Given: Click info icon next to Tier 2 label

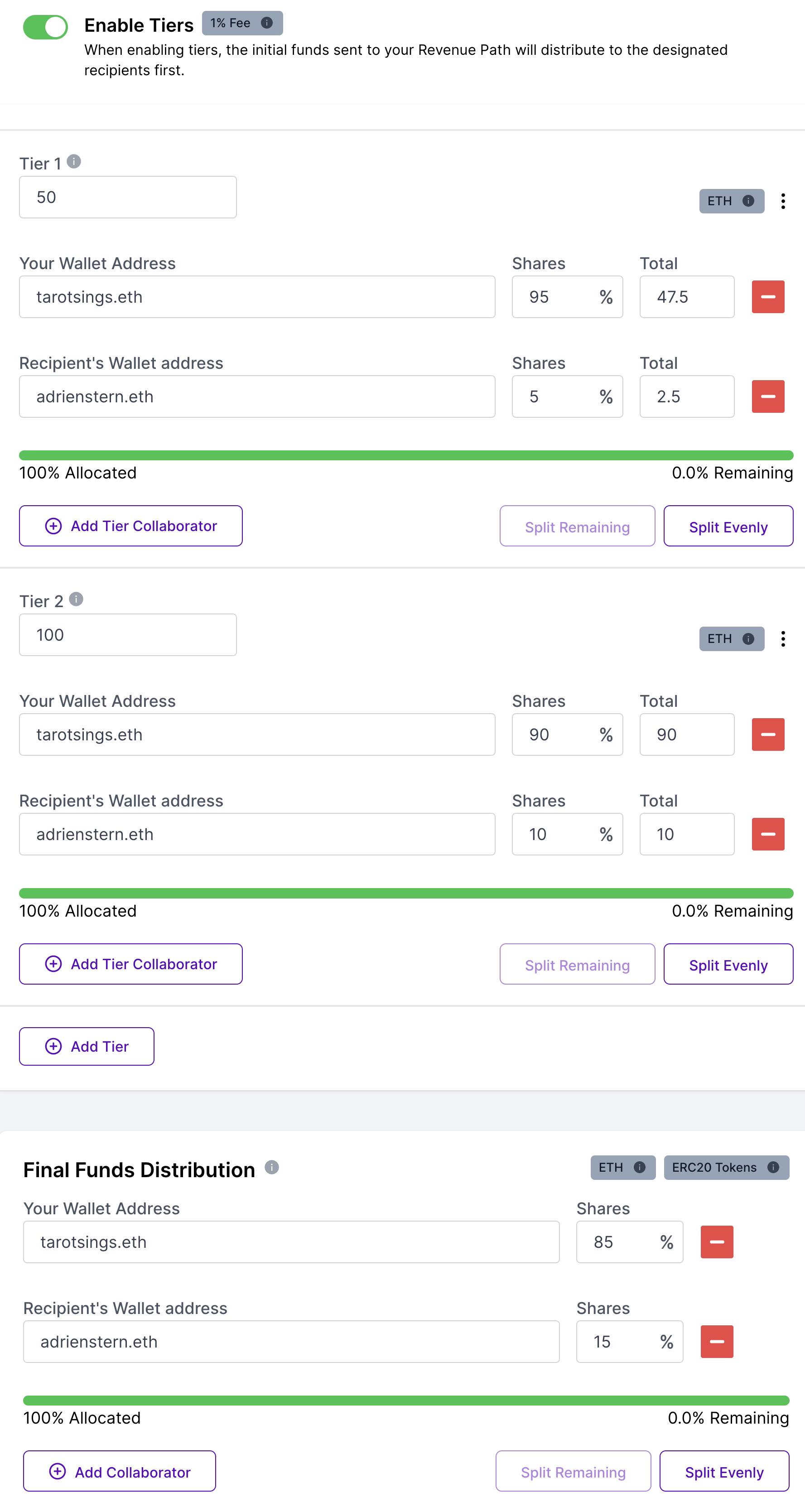Looking at the screenshot, I should tap(76, 599).
